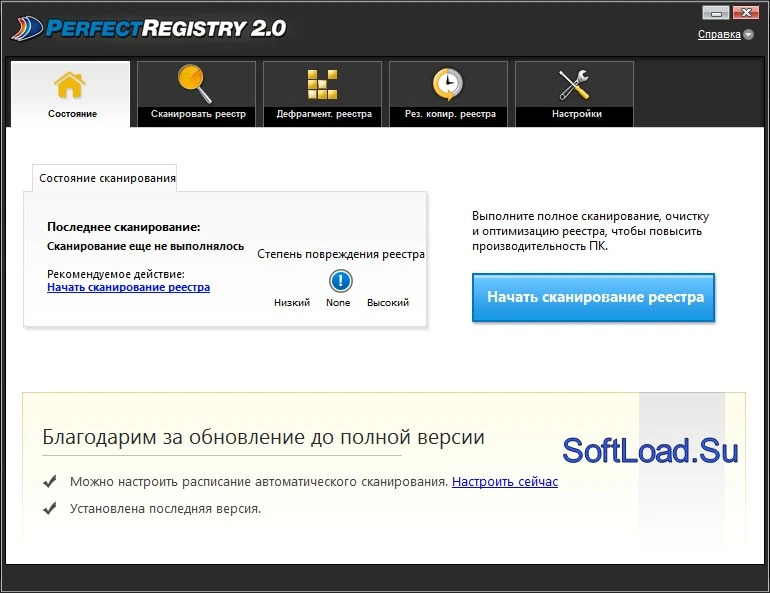Close the PerfectRegistry window
770x593 pixels.
coord(746,12)
